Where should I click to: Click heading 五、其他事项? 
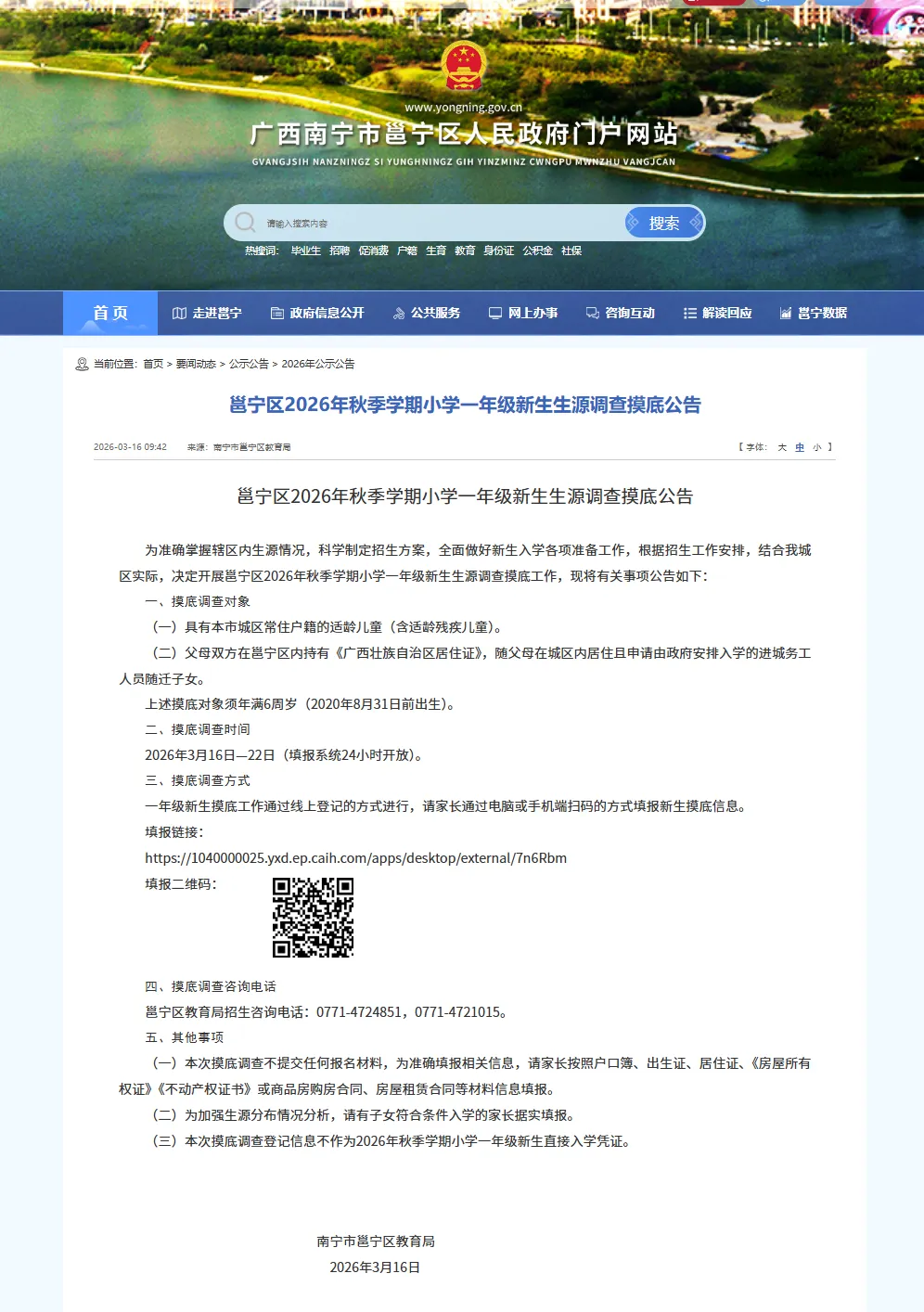185,1037
